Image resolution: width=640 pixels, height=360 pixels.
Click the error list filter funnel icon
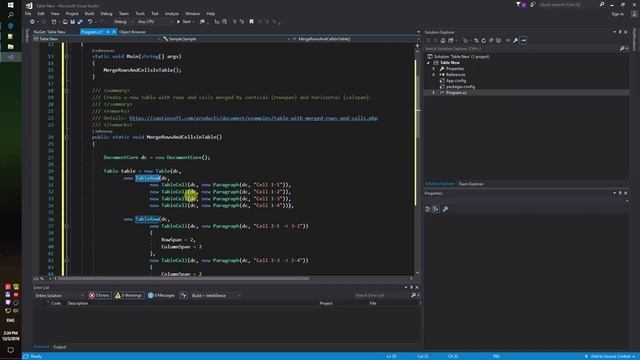coord(183,295)
